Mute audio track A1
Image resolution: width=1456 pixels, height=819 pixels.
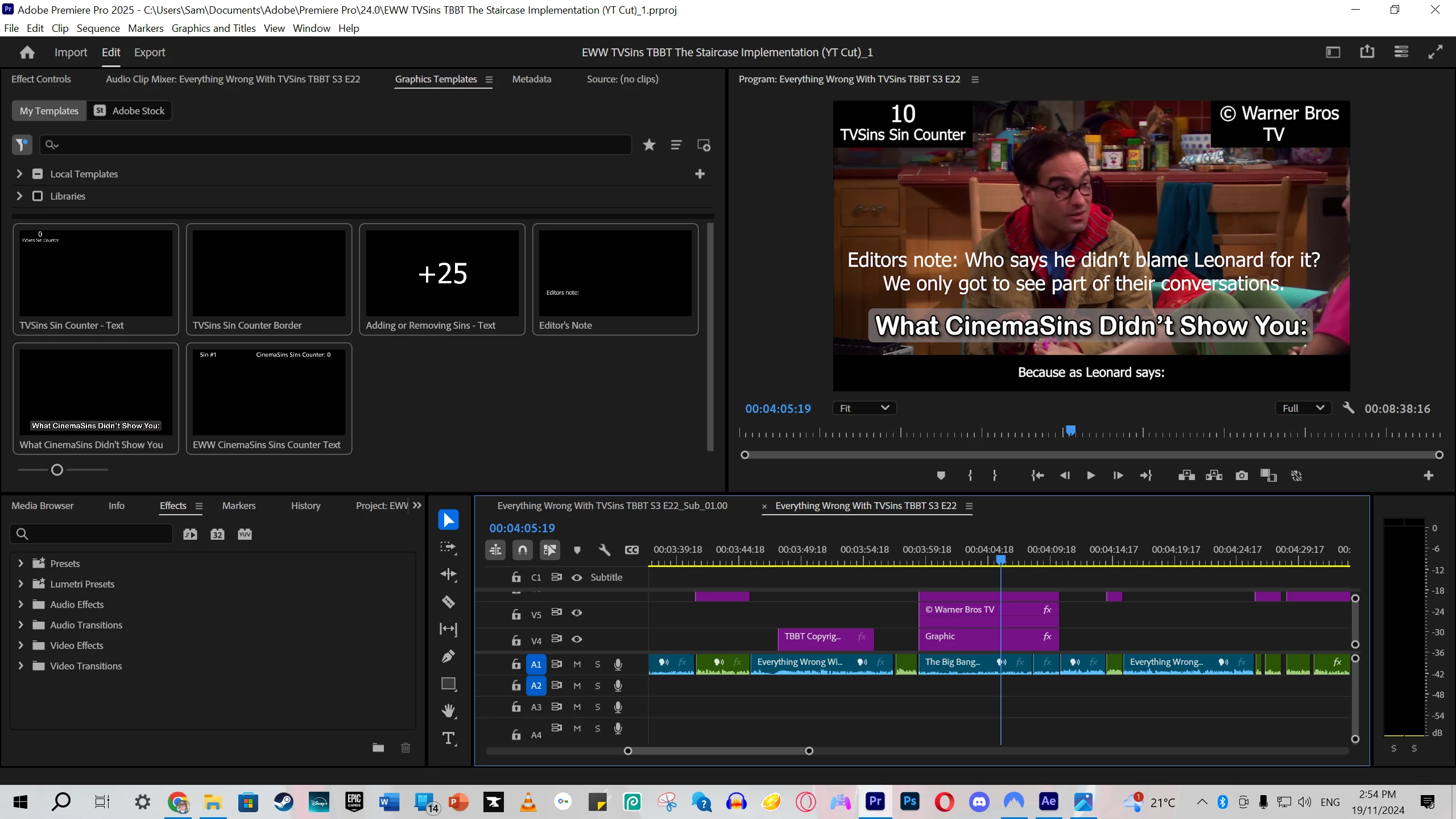point(577,664)
